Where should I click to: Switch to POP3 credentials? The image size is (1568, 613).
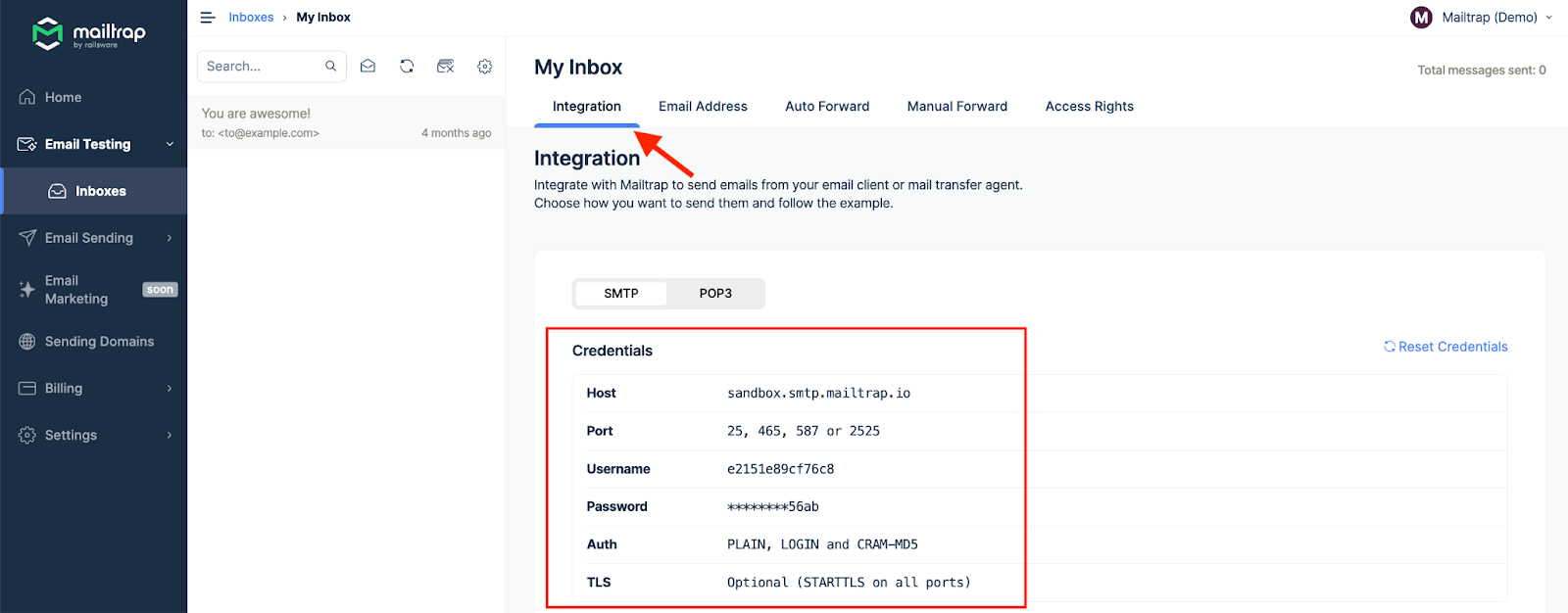(x=715, y=294)
